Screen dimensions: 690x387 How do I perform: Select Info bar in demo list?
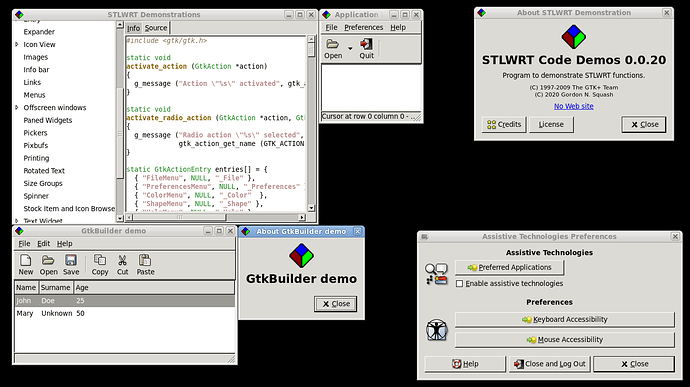[x=36, y=70]
